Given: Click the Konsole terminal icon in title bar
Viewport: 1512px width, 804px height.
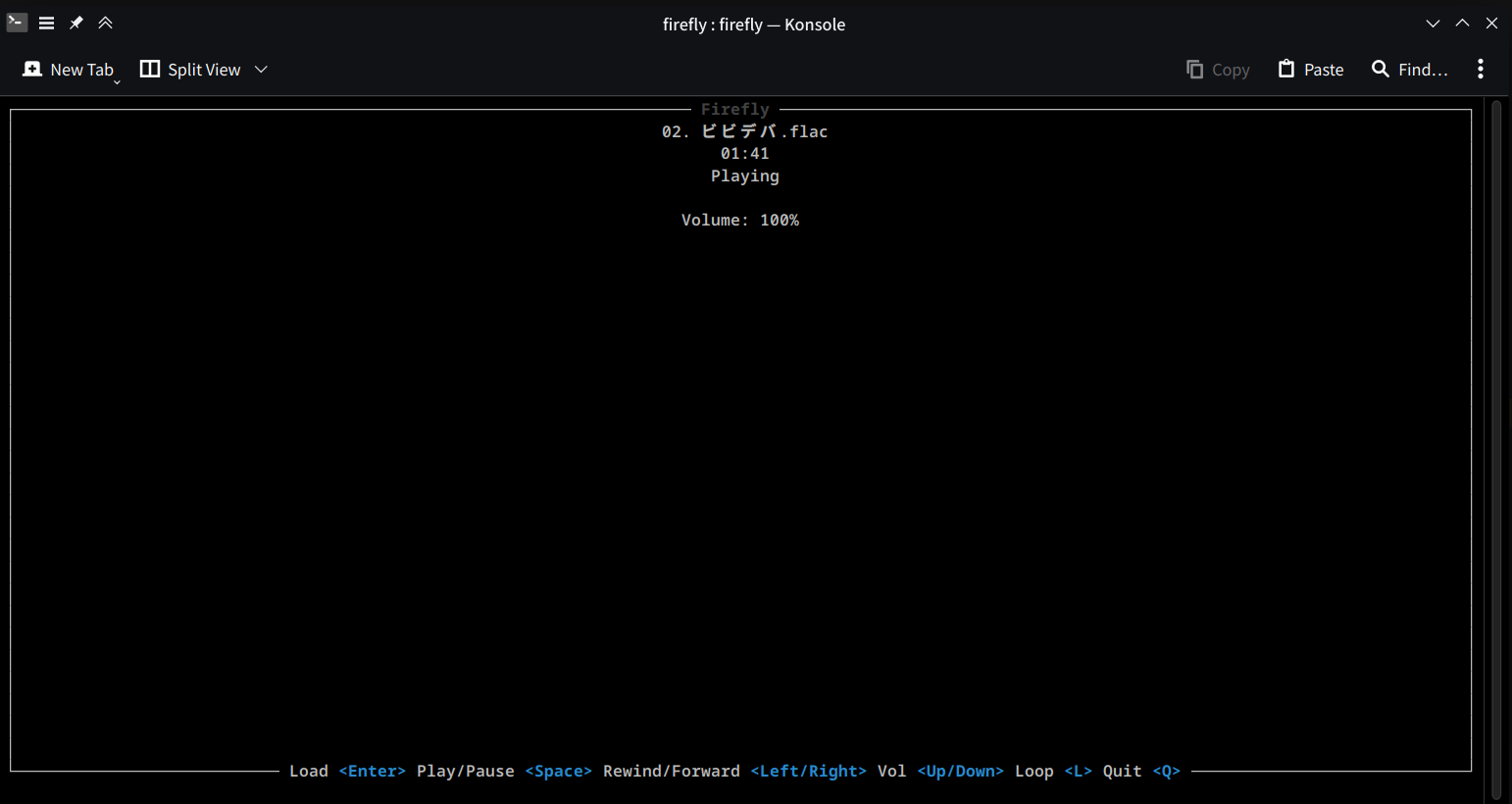Looking at the screenshot, I should (17, 23).
